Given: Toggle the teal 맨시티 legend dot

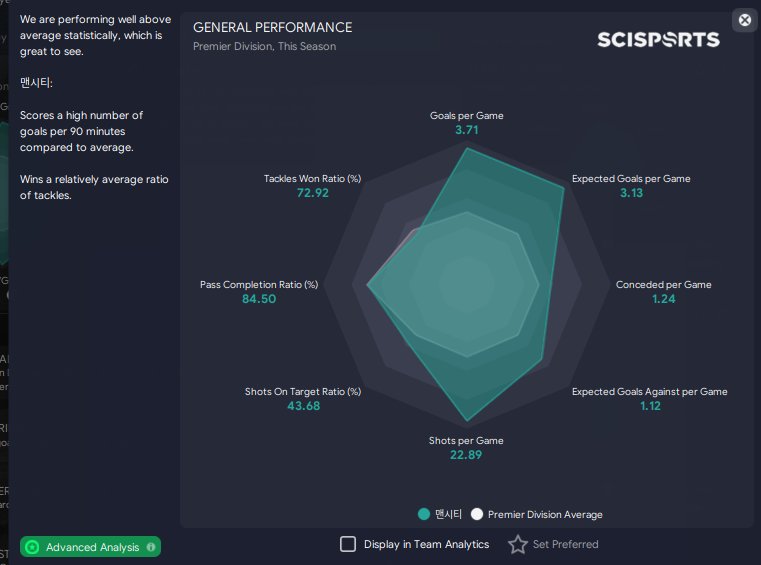Looking at the screenshot, I should pyautogui.click(x=423, y=514).
